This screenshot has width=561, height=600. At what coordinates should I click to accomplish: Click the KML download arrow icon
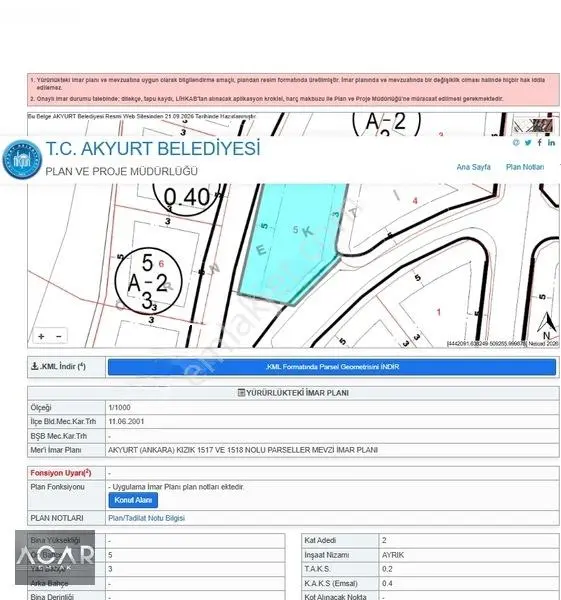(x=34, y=366)
